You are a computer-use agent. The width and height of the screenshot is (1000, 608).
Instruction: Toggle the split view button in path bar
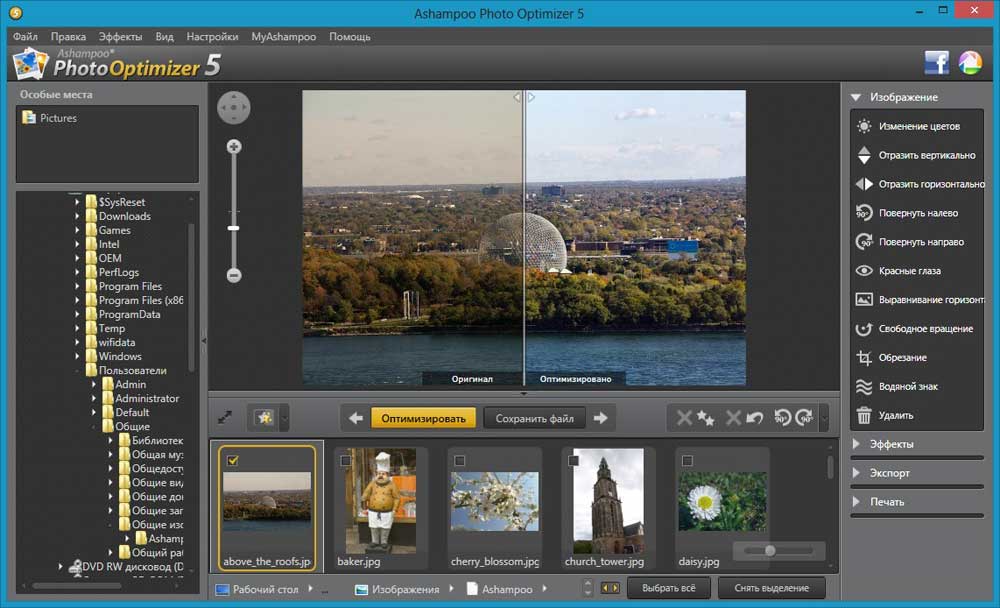tap(610, 588)
